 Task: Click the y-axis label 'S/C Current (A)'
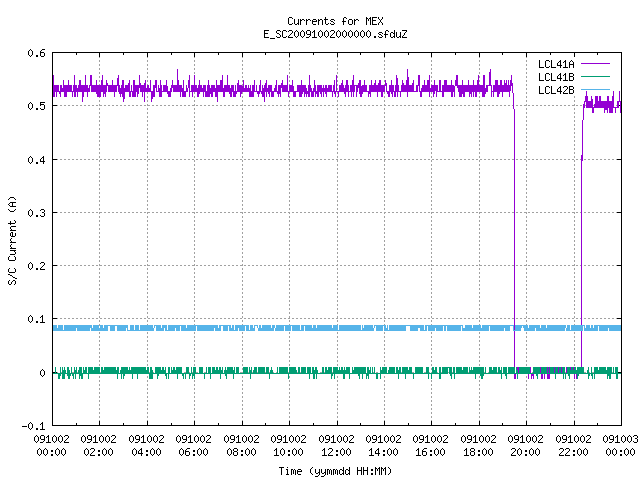(12, 241)
